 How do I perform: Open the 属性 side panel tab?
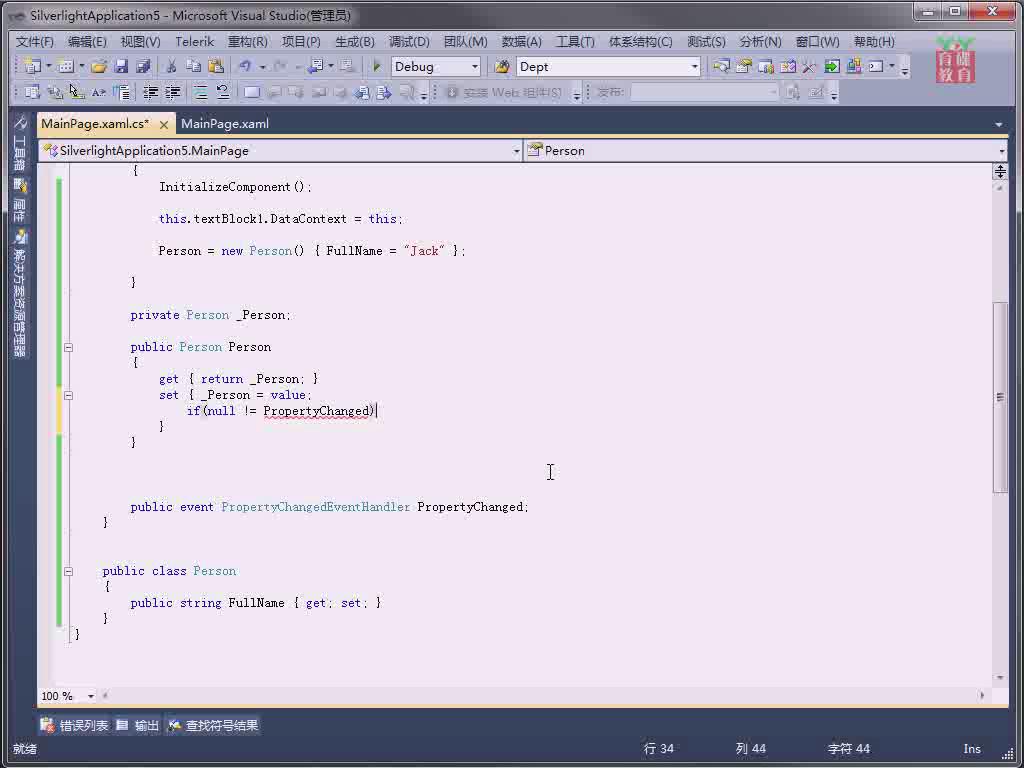coord(20,202)
